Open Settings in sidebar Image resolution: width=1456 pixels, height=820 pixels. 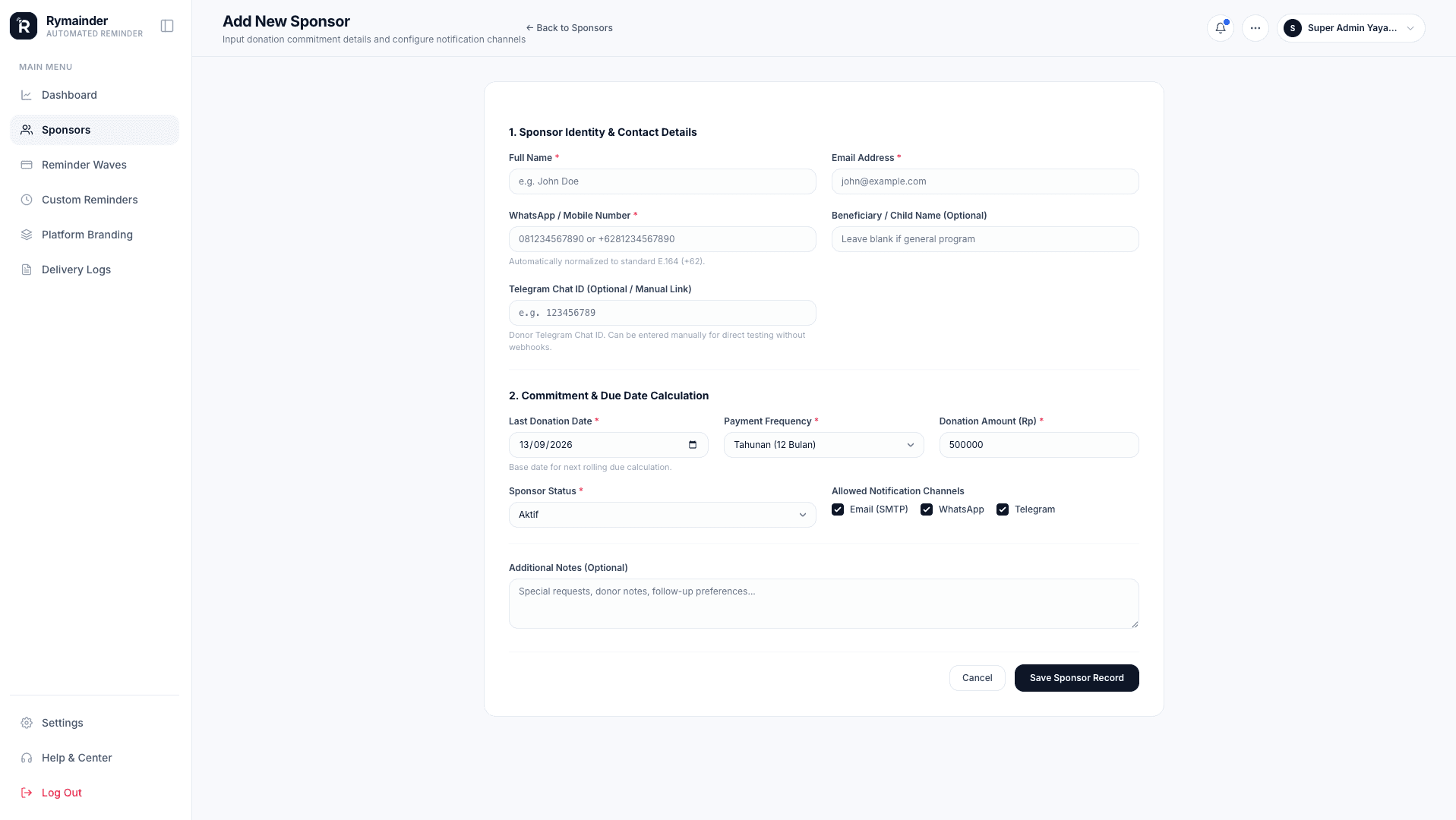[94, 723]
